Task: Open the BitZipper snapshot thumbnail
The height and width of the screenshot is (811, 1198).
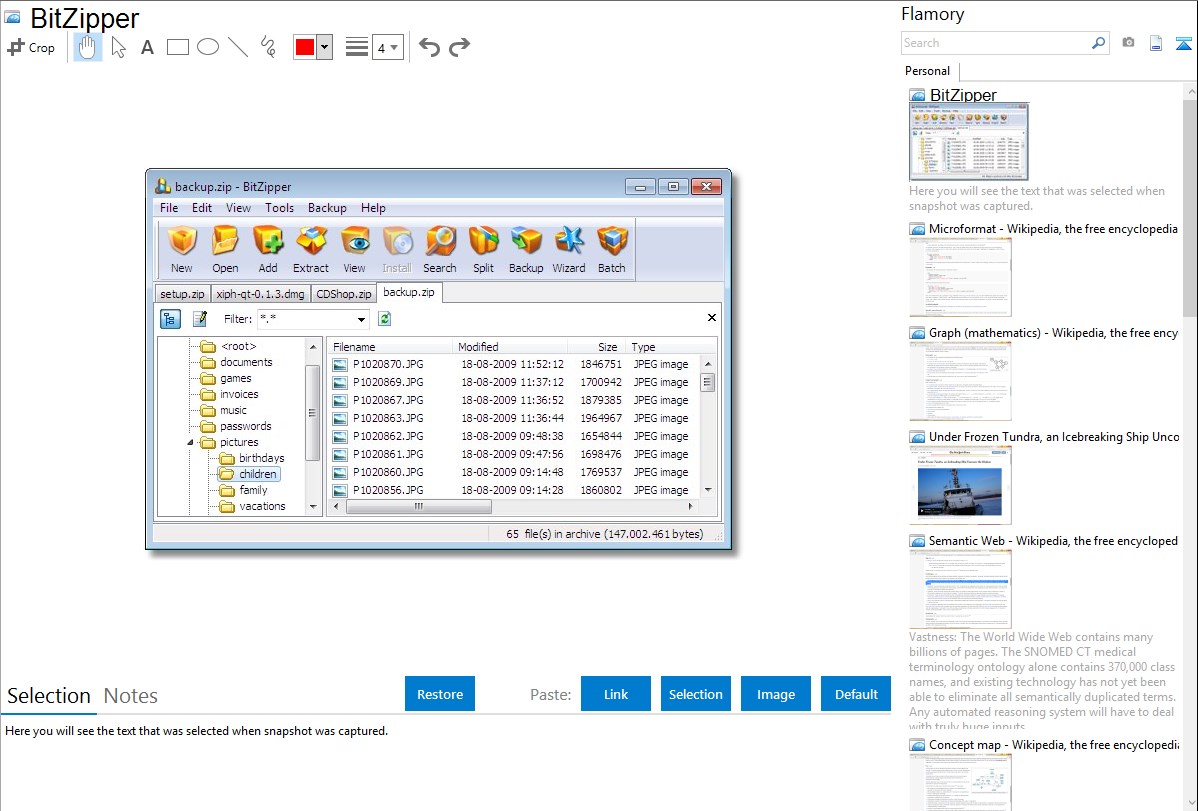Action: click(968, 142)
